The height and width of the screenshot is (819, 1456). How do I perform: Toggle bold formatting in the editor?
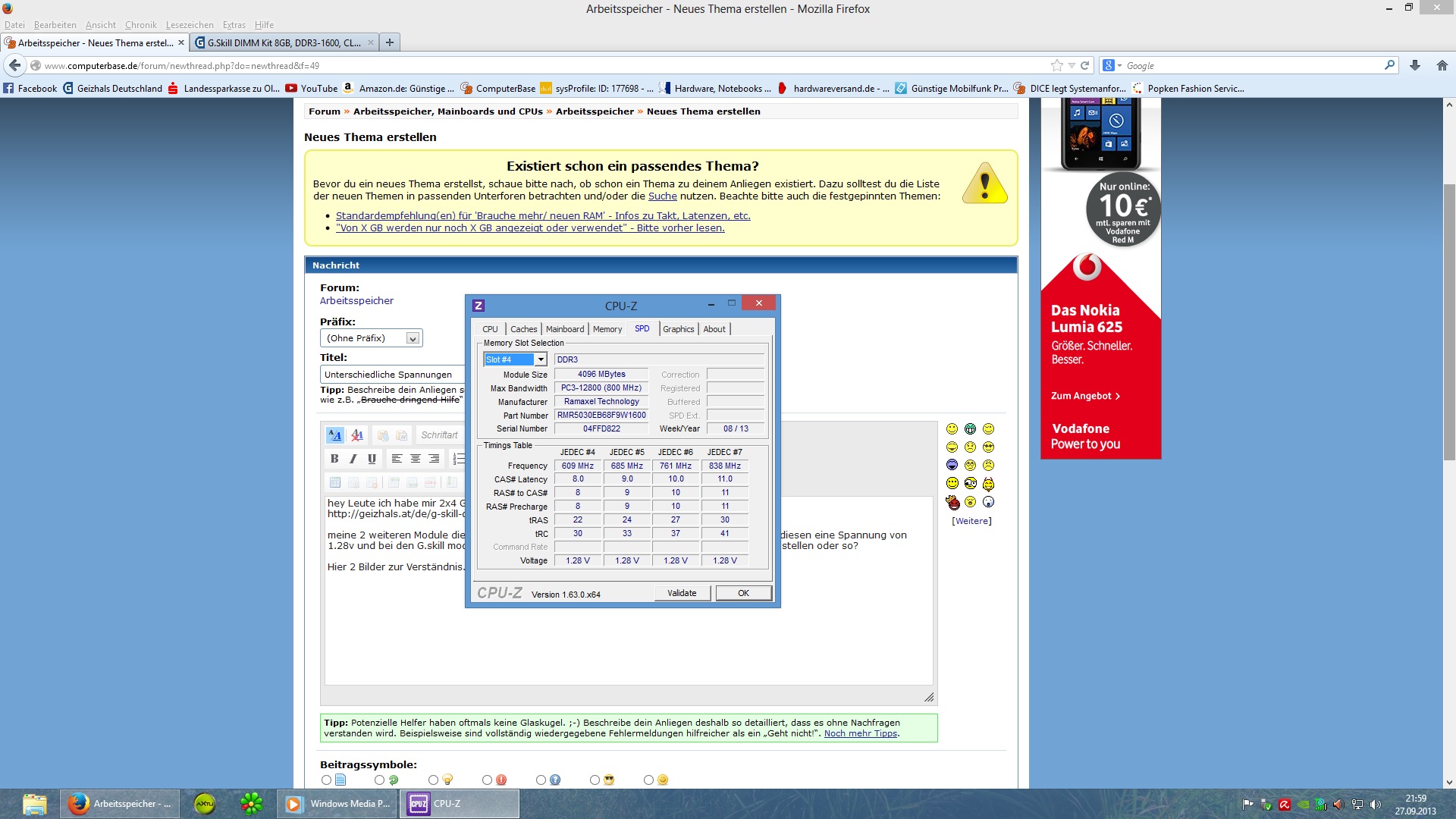[334, 459]
